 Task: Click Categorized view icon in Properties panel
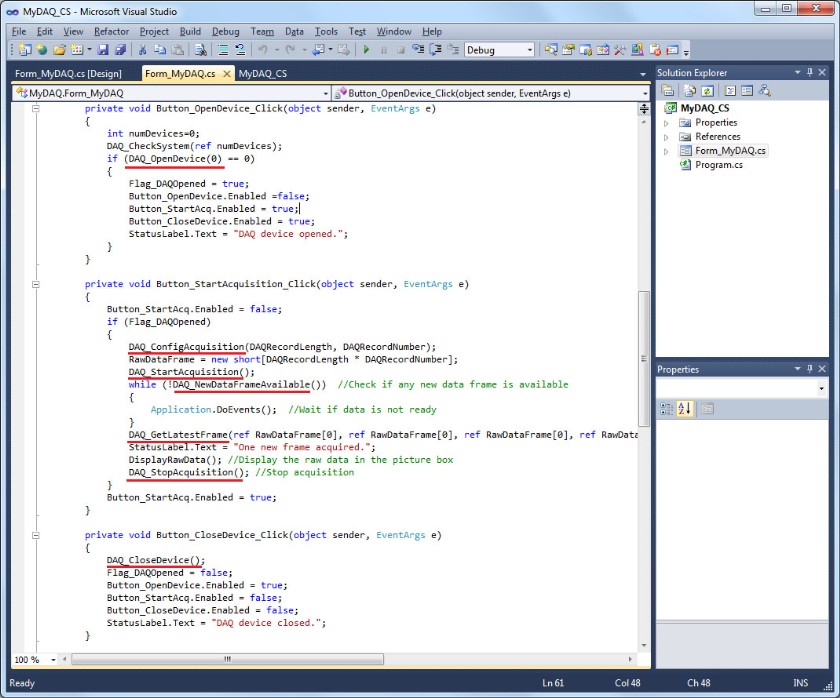pos(666,409)
